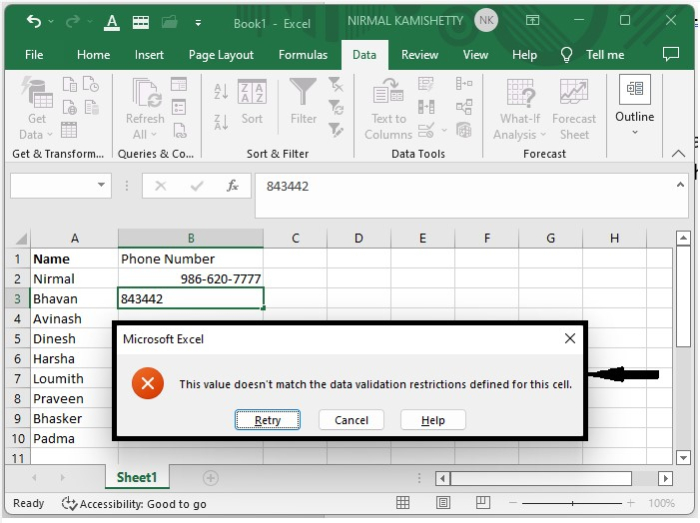Image resolution: width=700 pixels, height=523 pixels.
Task: Click the red error icon in dialog
Action: (147, 383)
